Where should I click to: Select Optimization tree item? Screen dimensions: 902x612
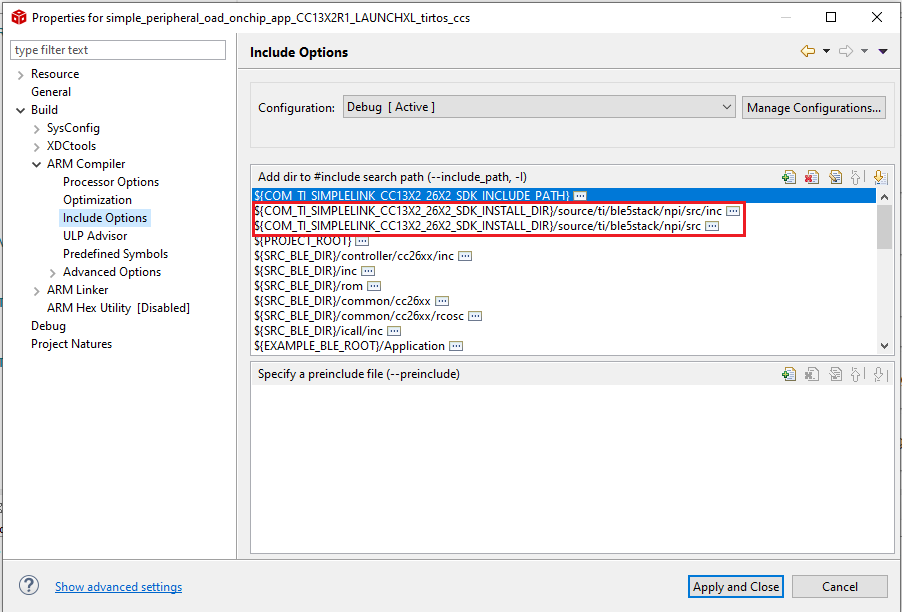pyautogui.click(x=97, y=200)
